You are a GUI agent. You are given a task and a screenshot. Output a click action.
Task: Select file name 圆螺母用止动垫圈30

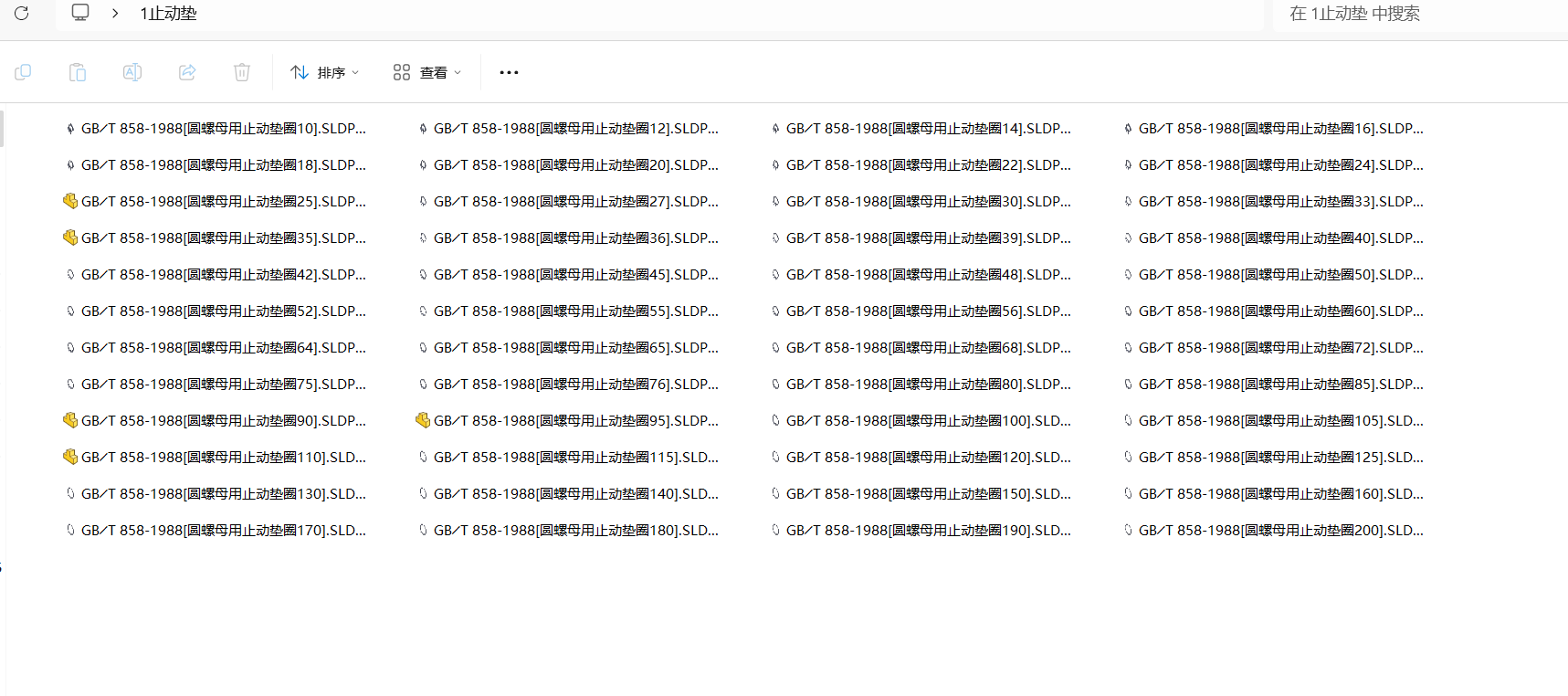(x=928, y=202)
